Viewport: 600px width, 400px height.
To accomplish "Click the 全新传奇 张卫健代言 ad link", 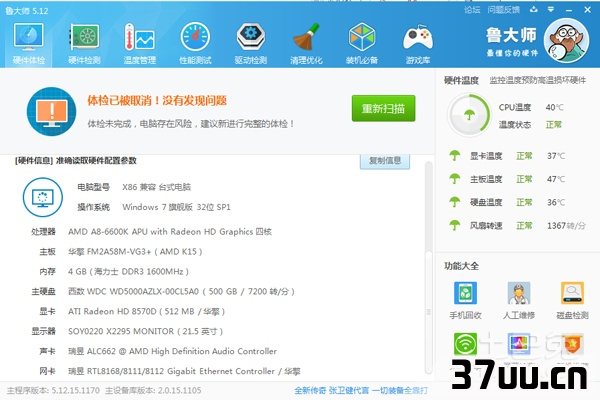I will [361, 390].
